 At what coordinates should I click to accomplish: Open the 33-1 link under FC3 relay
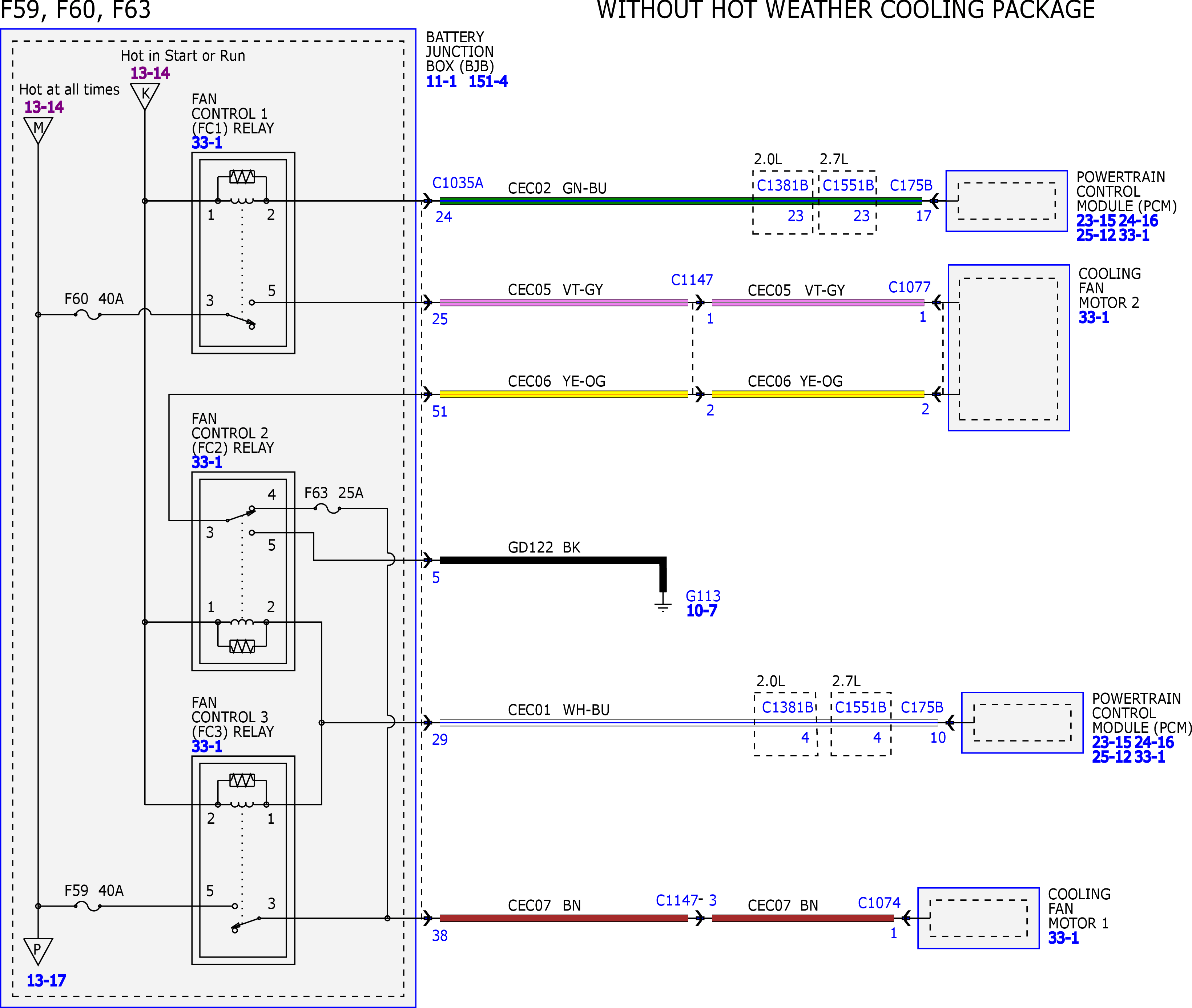(x=207, y=746)
